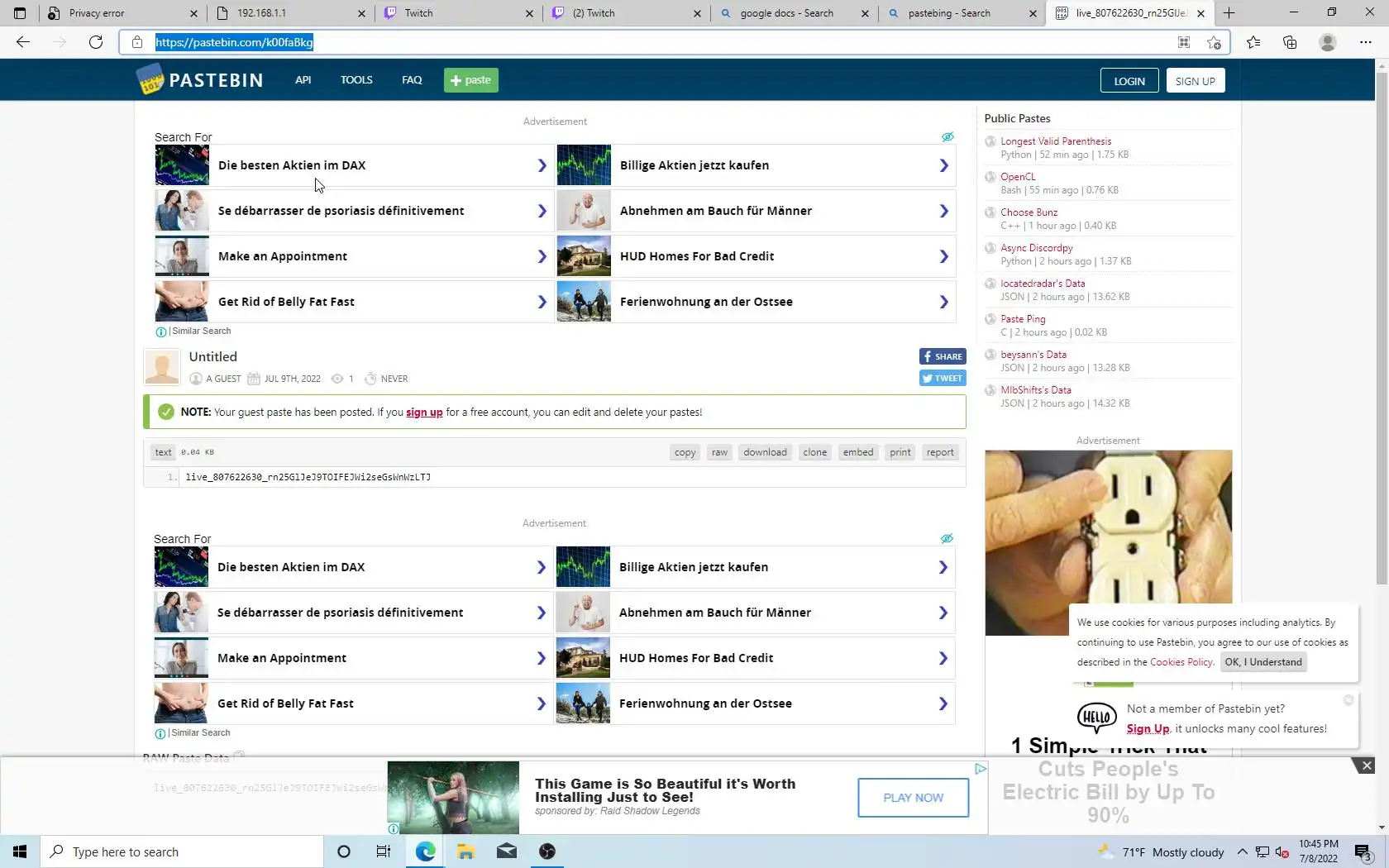The width and height of the screenshot is (1389, 868).
Task: Tweet this paste
Action: click(943, 378)
